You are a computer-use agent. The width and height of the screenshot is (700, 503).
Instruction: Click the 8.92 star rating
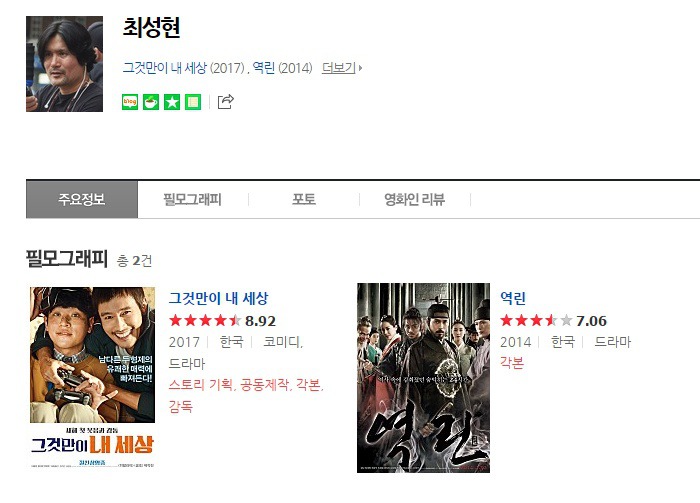tap(222, 320)
